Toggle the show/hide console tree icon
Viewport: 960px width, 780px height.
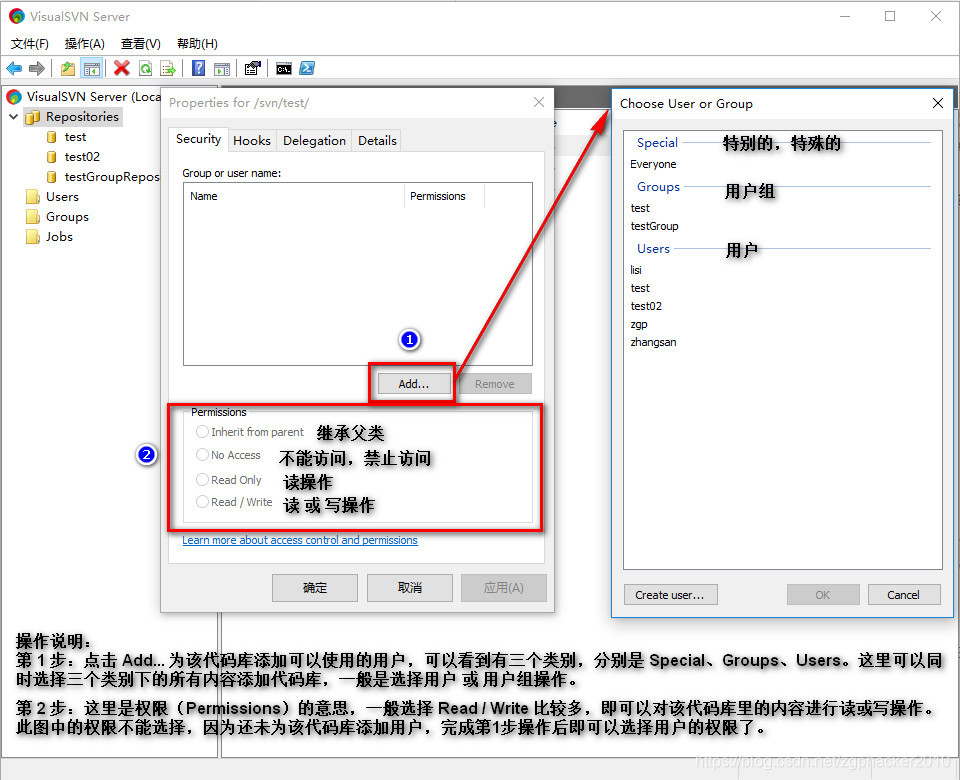click(92, 69)
